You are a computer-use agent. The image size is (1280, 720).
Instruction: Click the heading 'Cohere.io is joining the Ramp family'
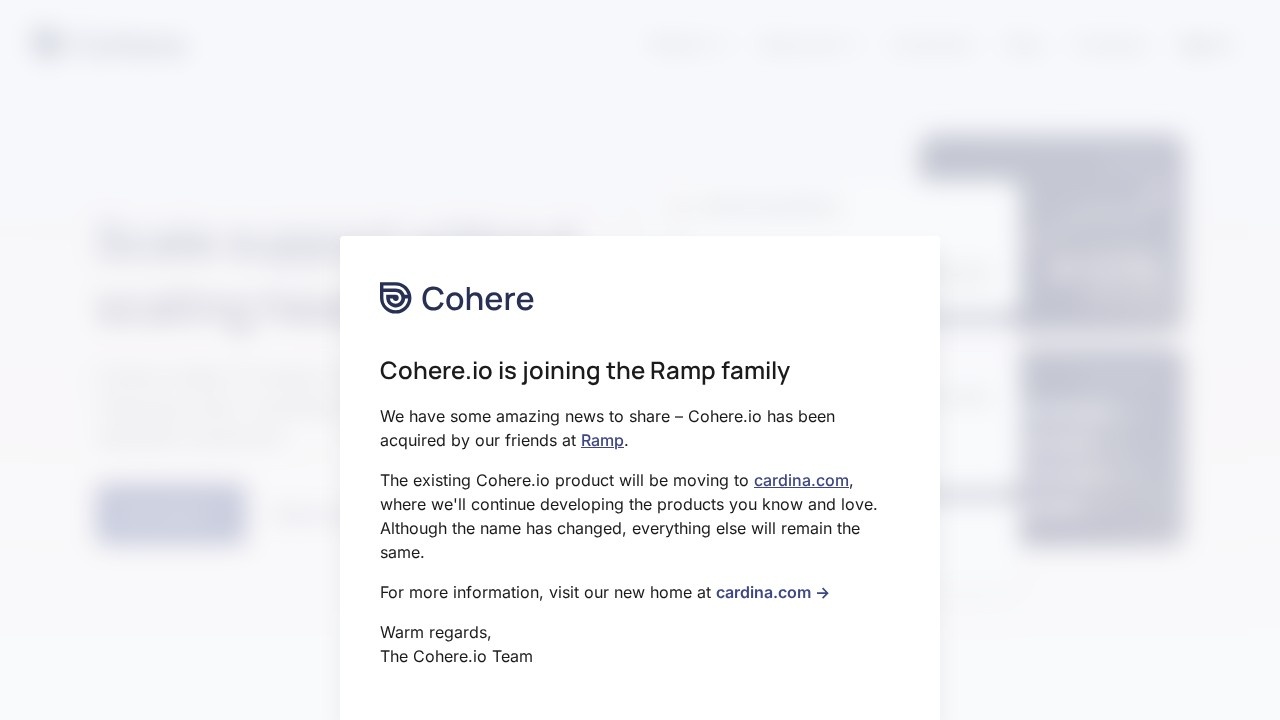click(585, 370)
